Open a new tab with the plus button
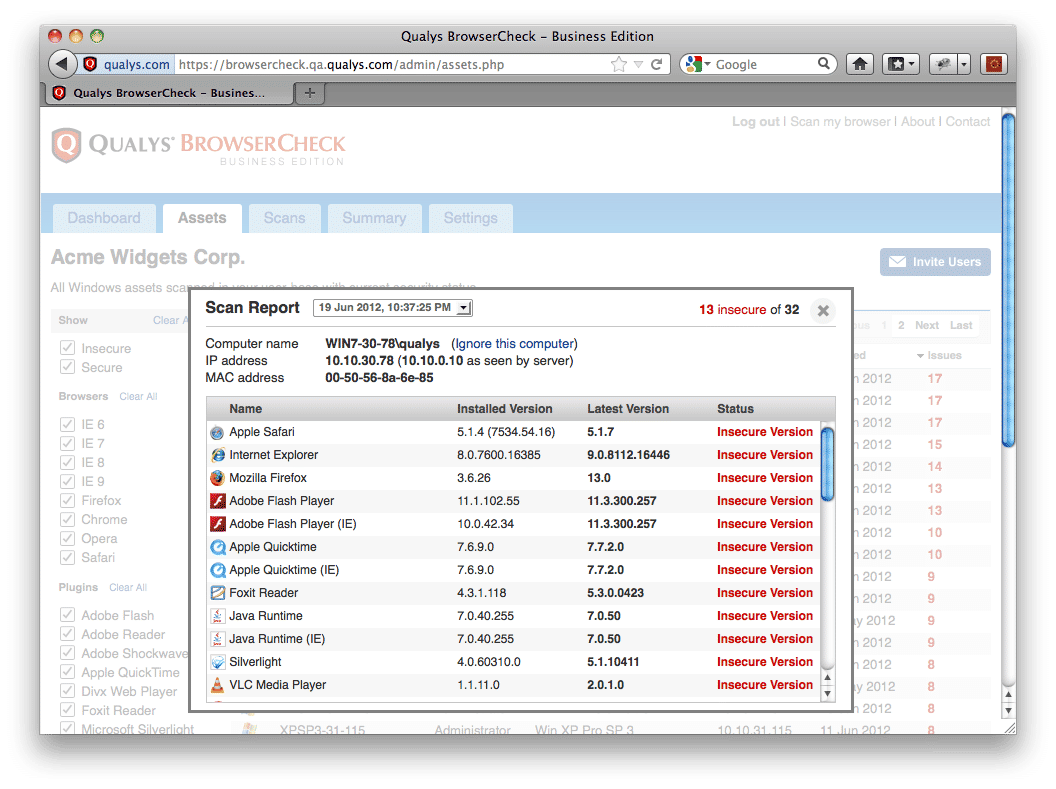The width and height of the screenshot is (1056, 789). coord(310,93)
